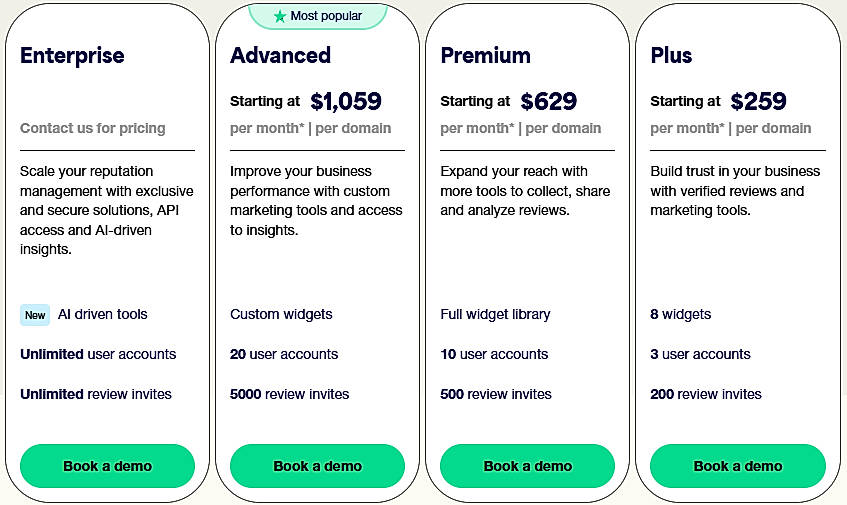The height and width of the screenshot is (505, 847).
Task: Book a demo for the Plus plan
Action: [x=737, y=466]
